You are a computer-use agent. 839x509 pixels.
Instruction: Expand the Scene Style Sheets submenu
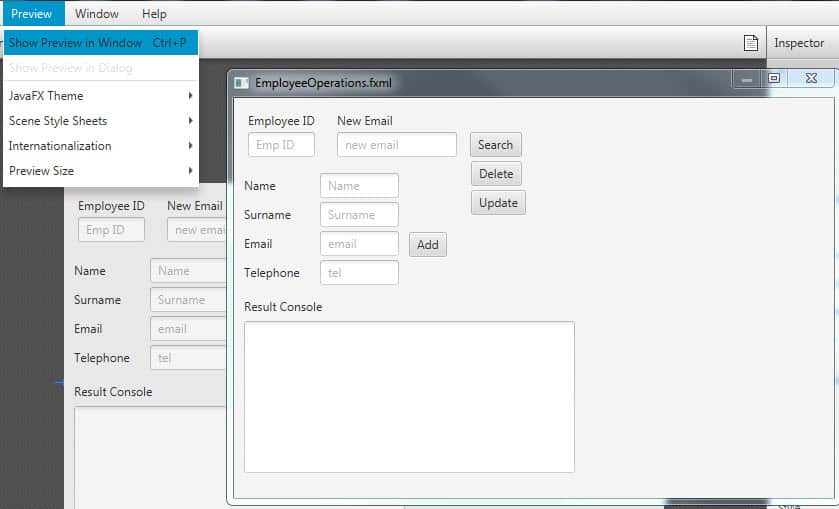coord(101,121)
